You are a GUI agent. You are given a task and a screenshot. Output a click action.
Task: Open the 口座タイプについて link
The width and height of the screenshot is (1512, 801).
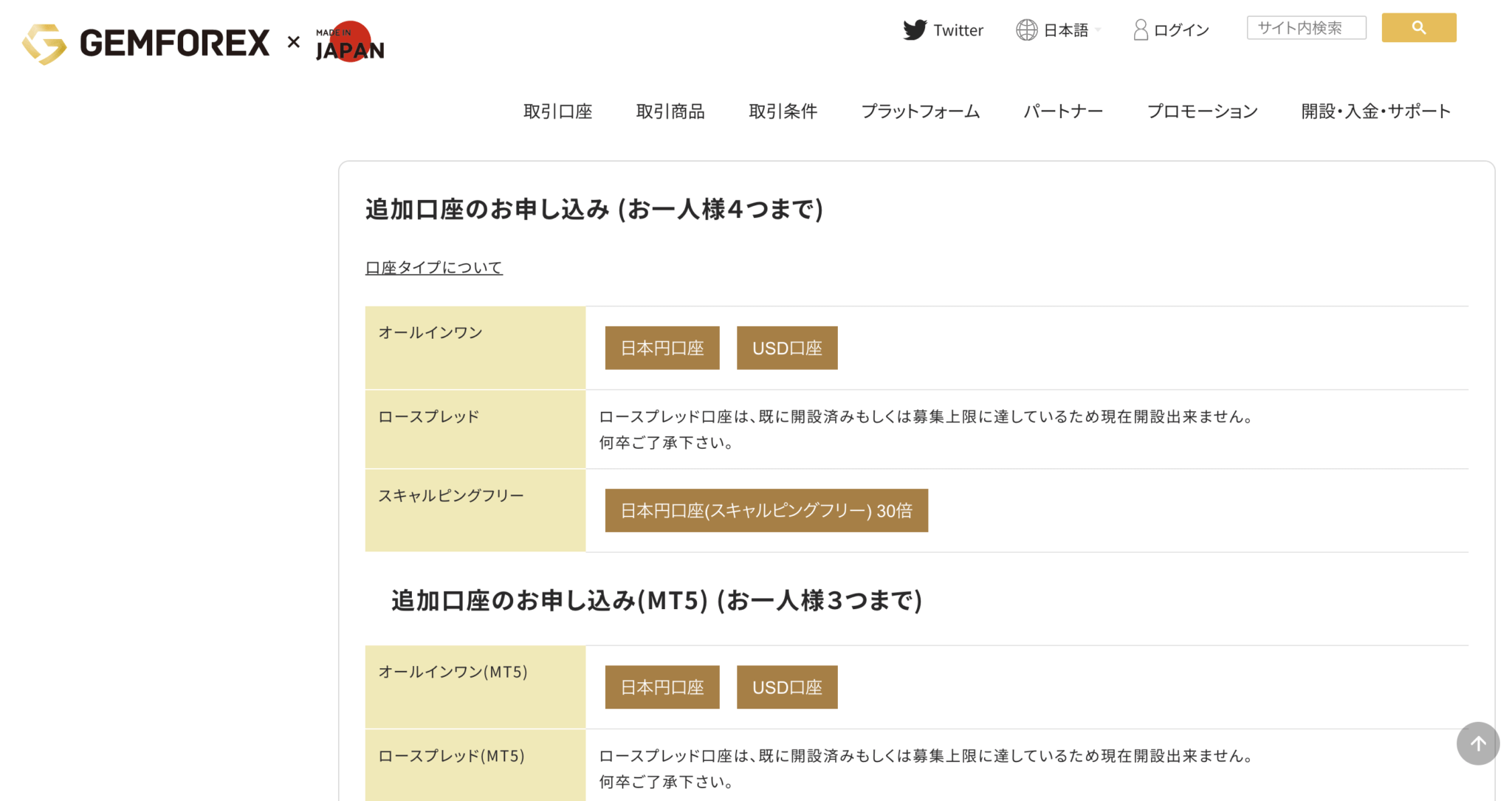click(433, 267)
